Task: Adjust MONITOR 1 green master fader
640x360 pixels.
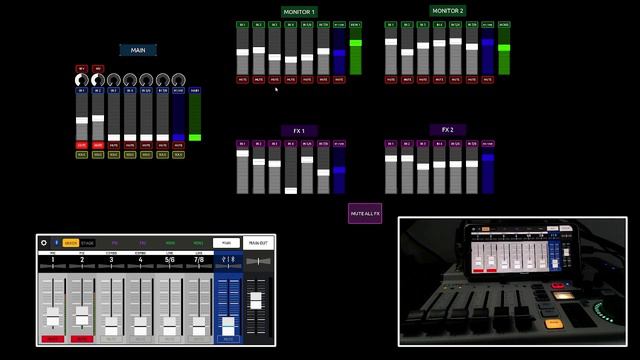Action: click(356, 43)
